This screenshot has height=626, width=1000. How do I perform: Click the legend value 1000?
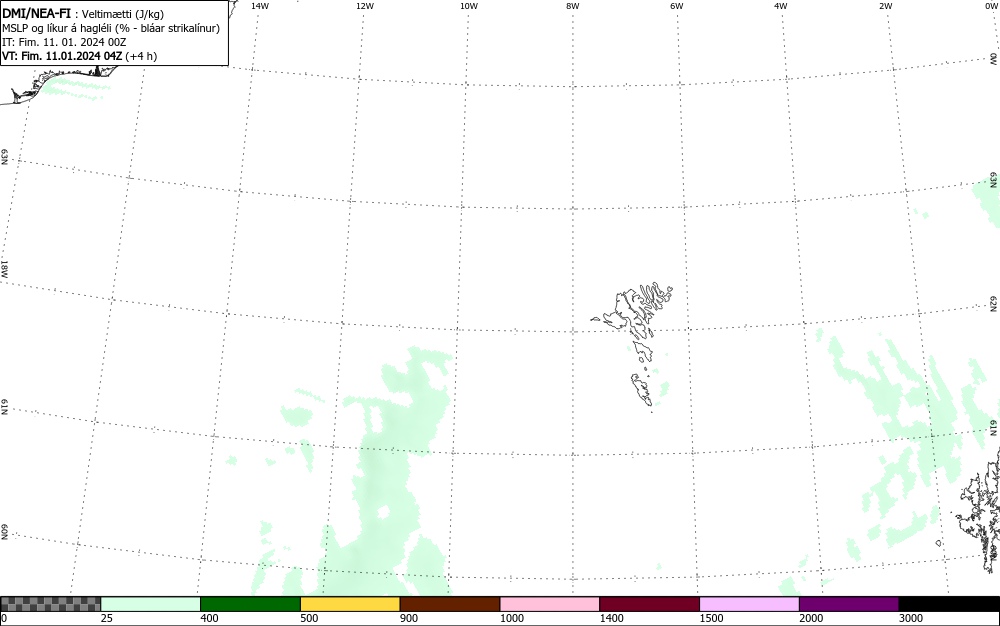[x=511, y=618]
